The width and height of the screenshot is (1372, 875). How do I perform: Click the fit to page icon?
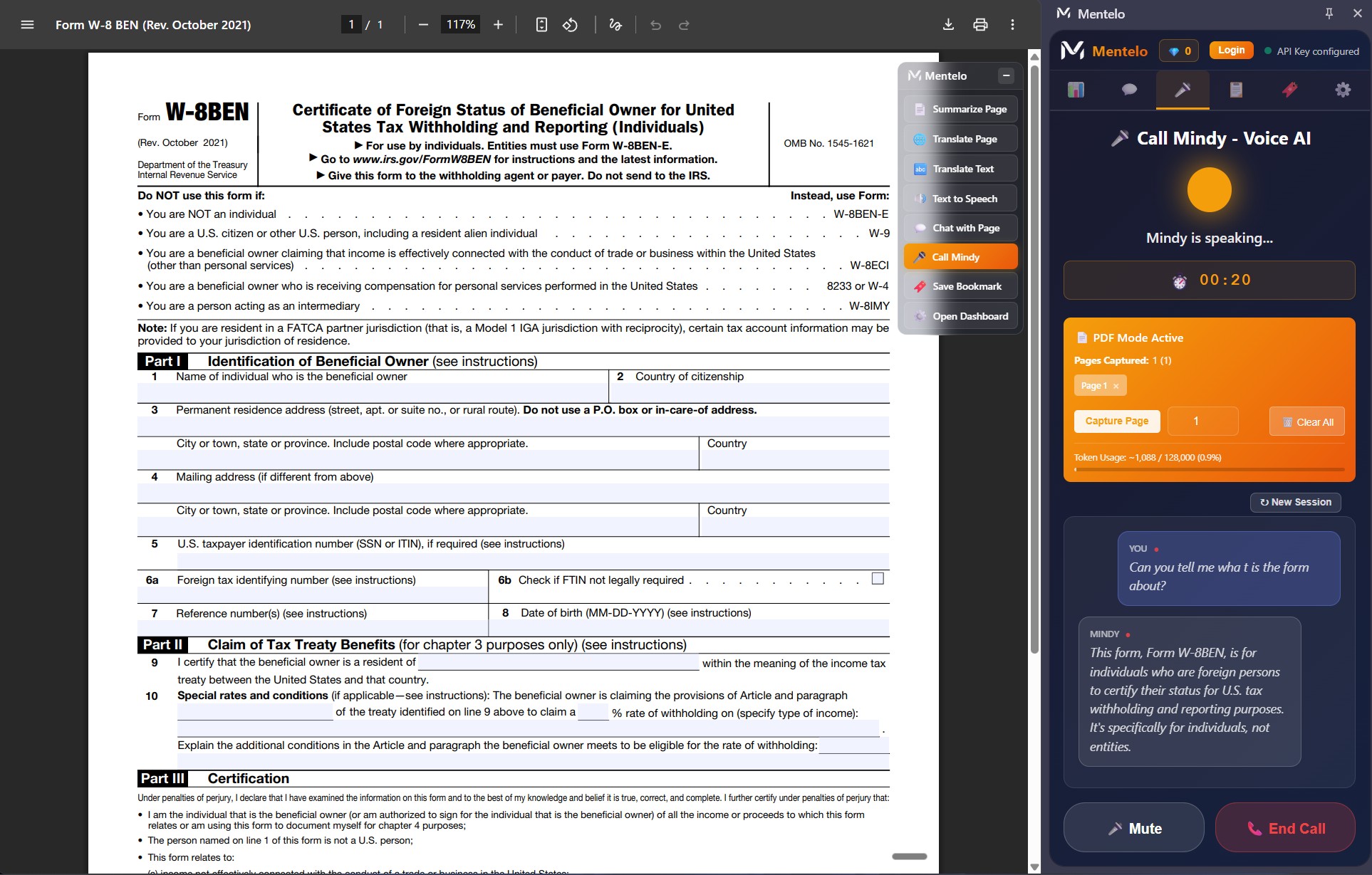click(541, 25)
